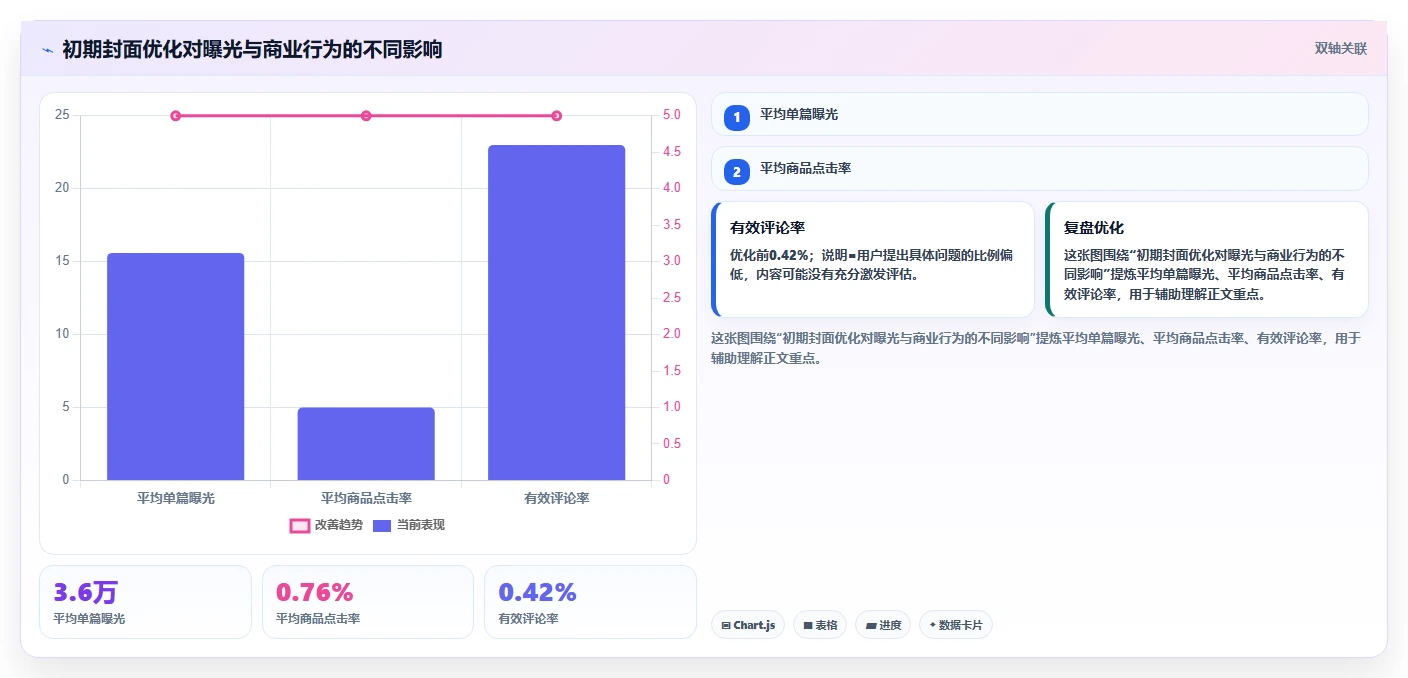Screen dimensions: 1408x678
Task: Open the 平均单篇曝光 list item
Action: (x=1039, y=114)
